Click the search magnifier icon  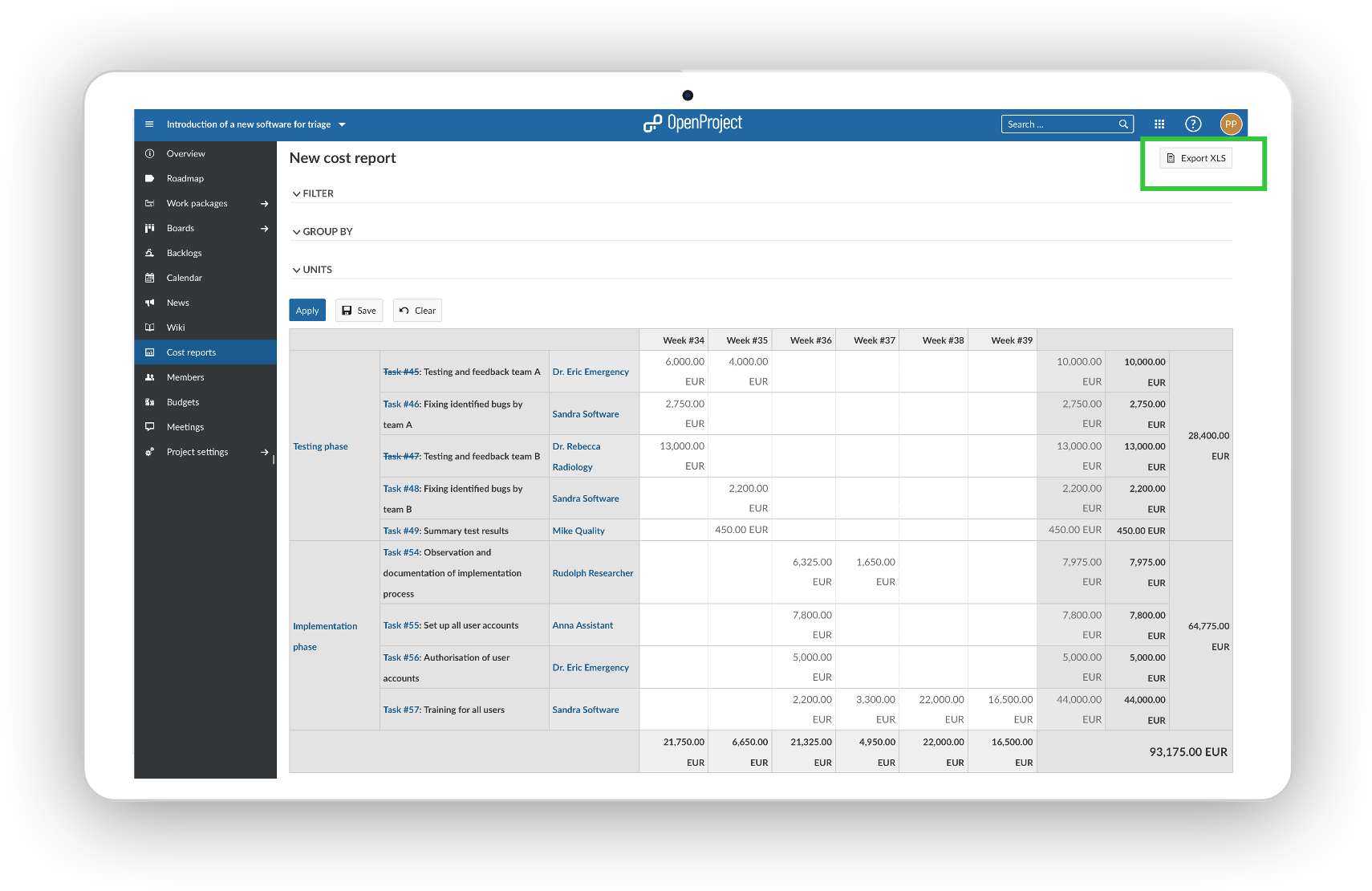coord(1123,124)
